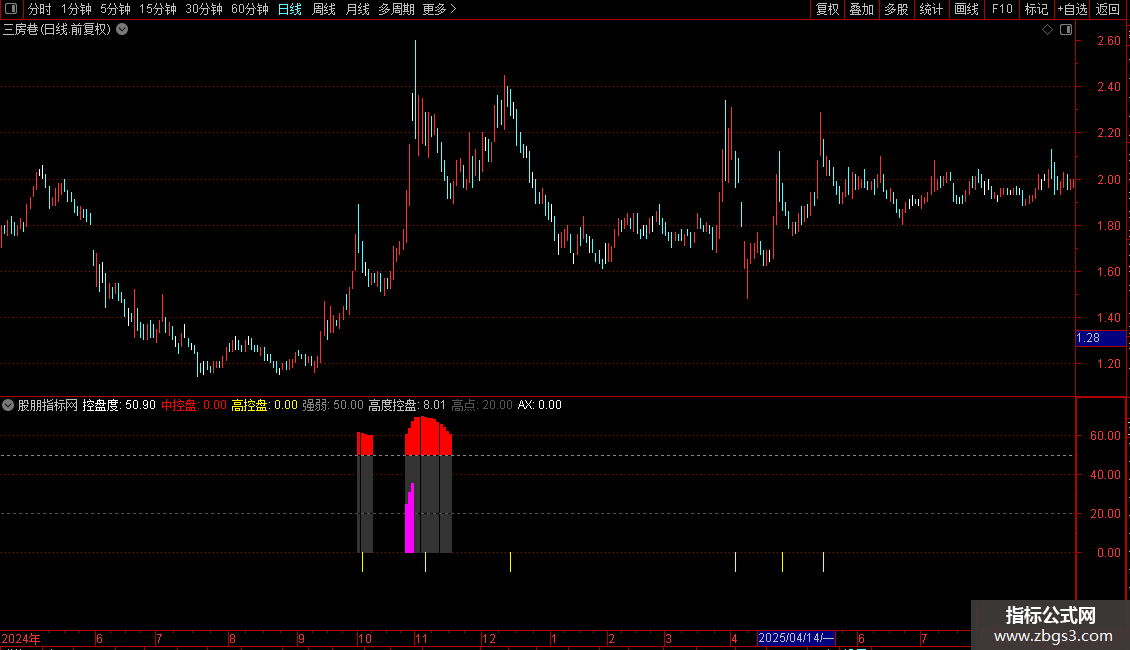
Task: Toggle the right side panel icon
Action: coord(1066,30)
